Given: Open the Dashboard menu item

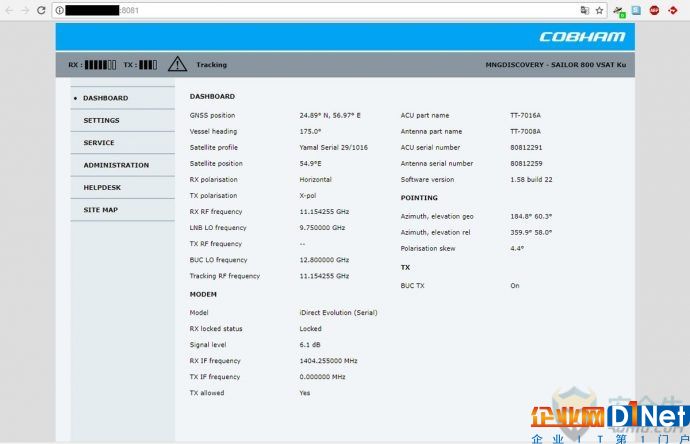Looking at the screenshot, I should pos(122,98).
